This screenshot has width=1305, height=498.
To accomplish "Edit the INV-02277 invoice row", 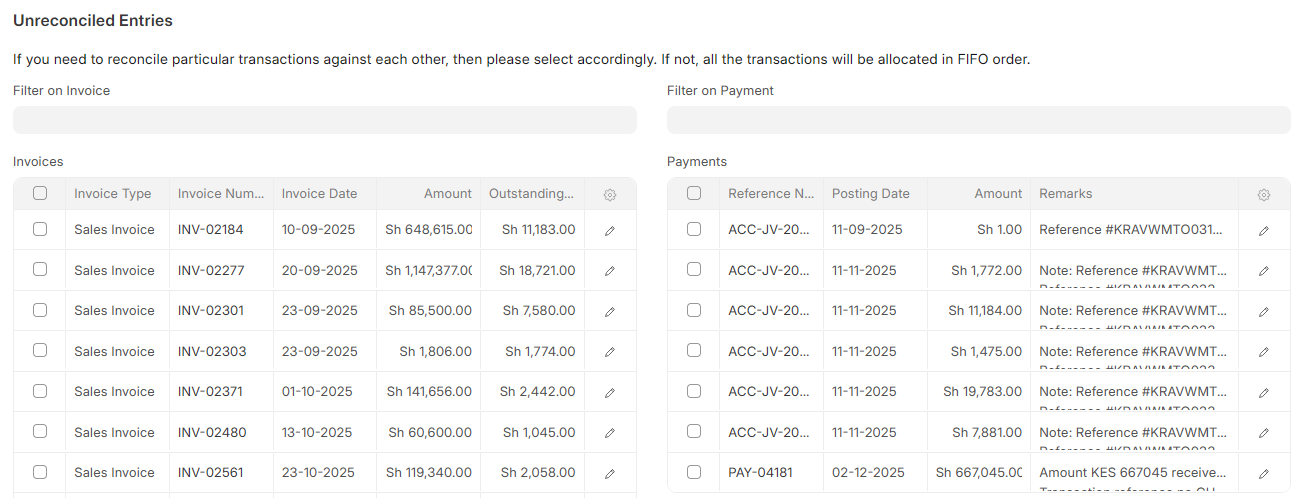I will coord(610,271).
